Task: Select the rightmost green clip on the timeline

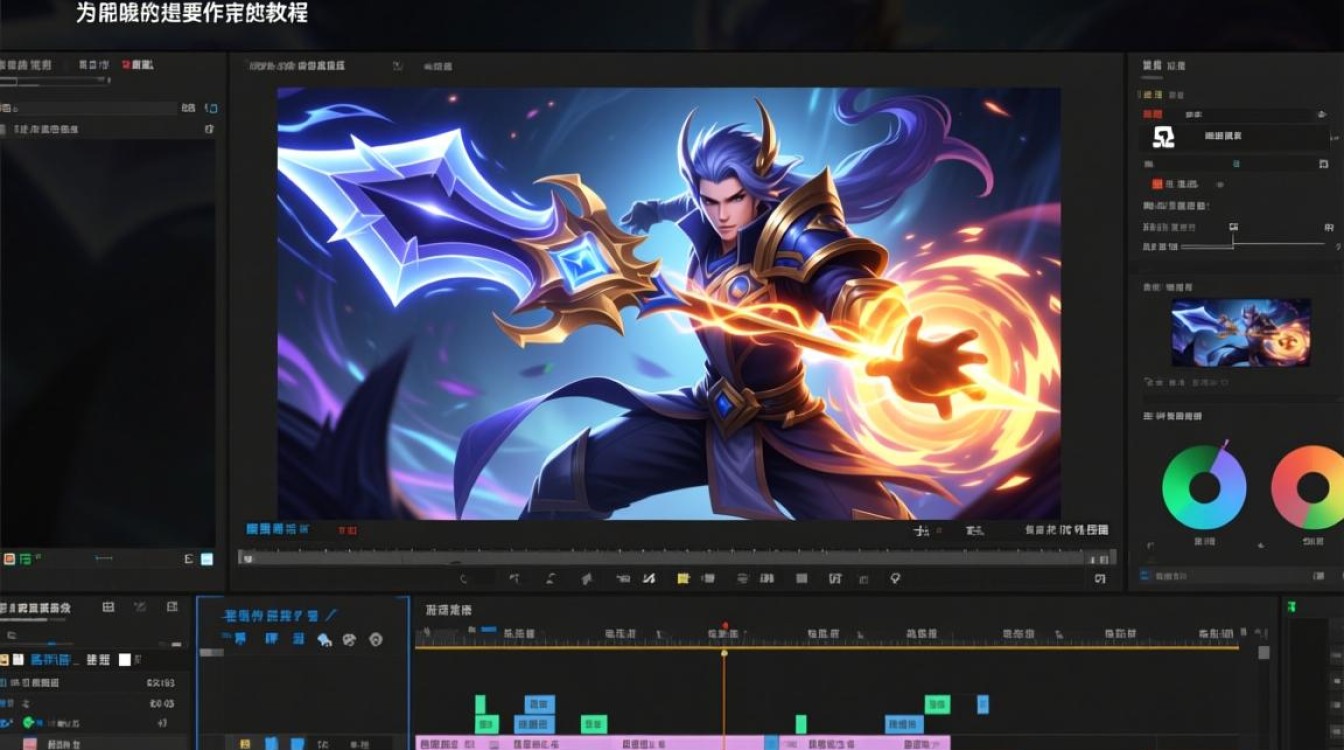Action: (937, 704)
